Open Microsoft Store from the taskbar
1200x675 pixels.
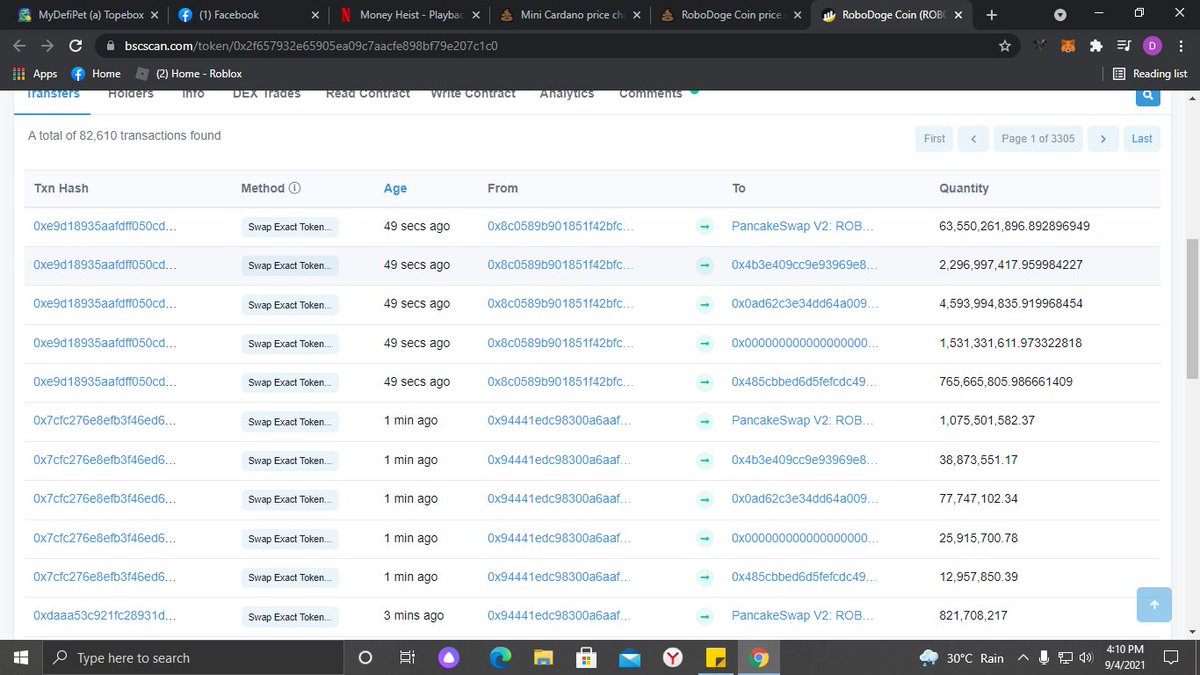[x=586, y=657]
